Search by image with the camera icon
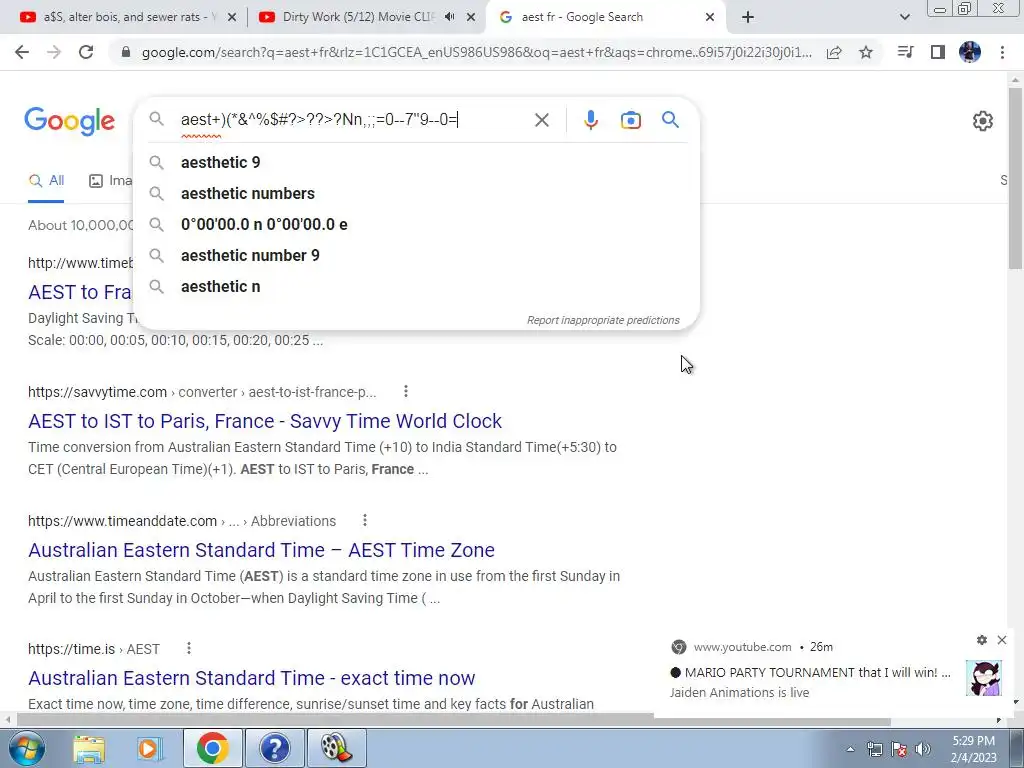1024x768 pixels. (630, 120)
